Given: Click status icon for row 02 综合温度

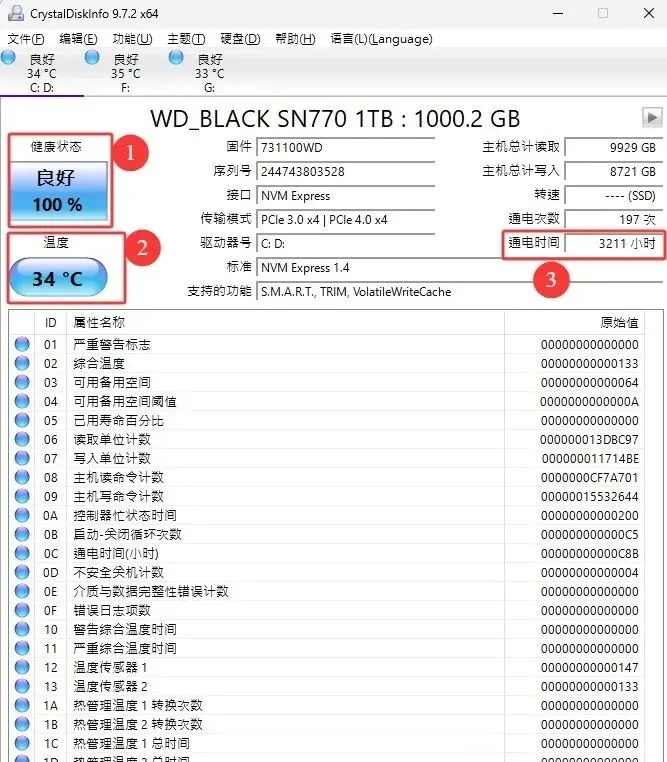Looking at the screenshot, I should 22,363.
